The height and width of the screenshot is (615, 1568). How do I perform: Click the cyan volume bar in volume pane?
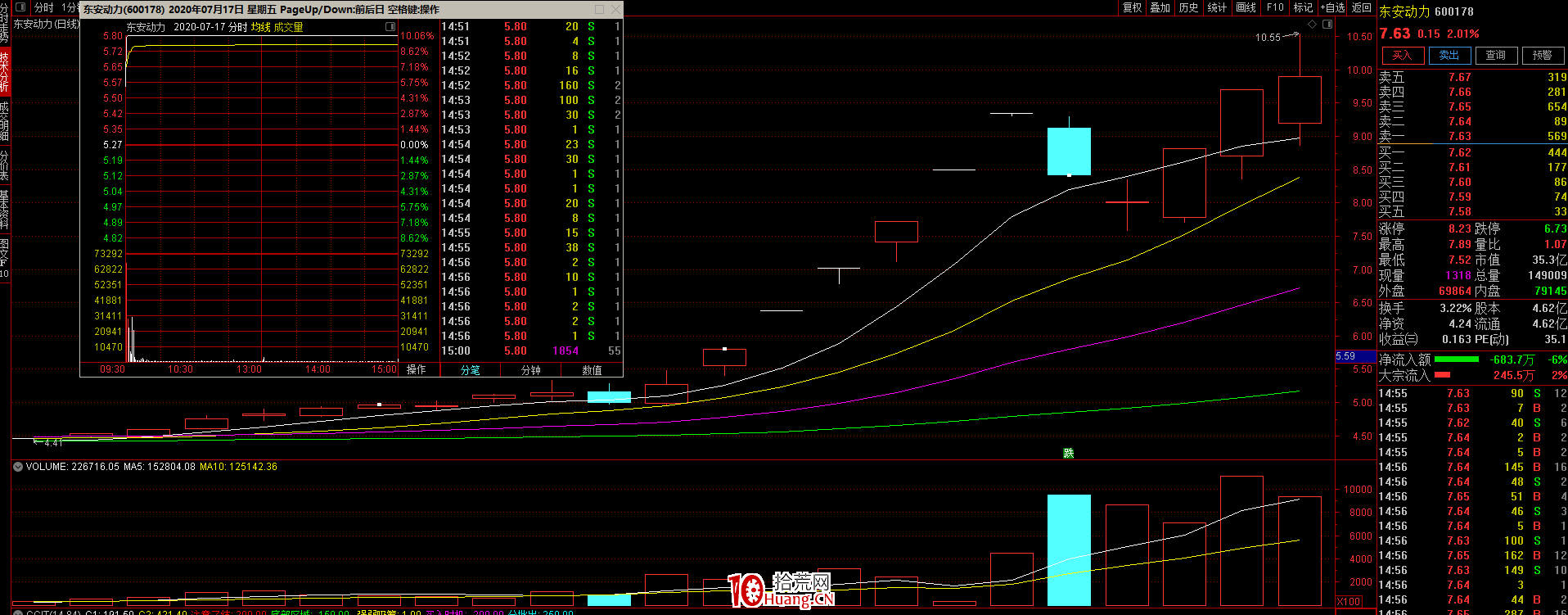(1069, 550)
